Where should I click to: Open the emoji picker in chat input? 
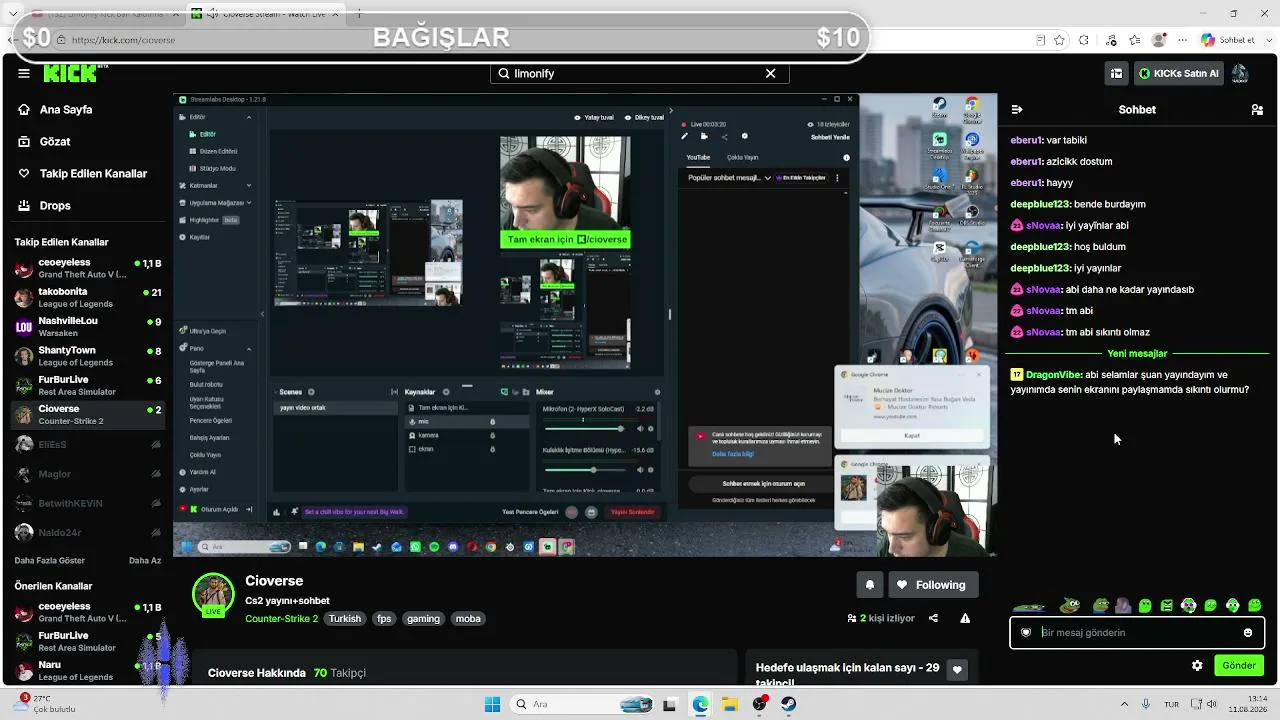(x=1247, y=633)
